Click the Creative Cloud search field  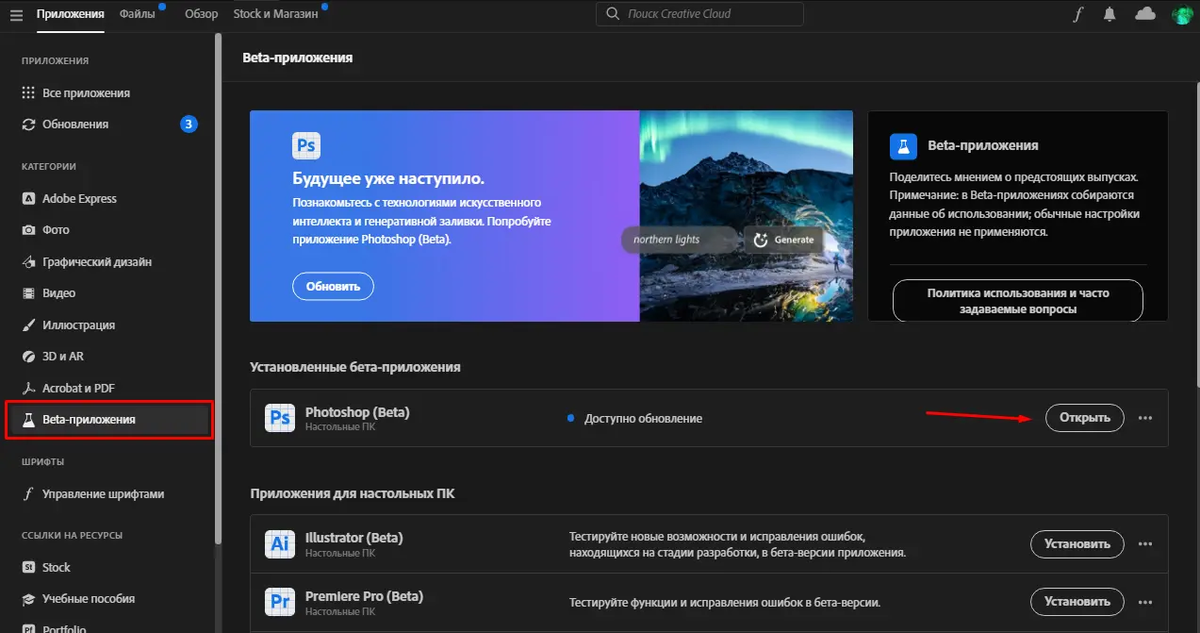pyautogui.click(x=700, y=14)
